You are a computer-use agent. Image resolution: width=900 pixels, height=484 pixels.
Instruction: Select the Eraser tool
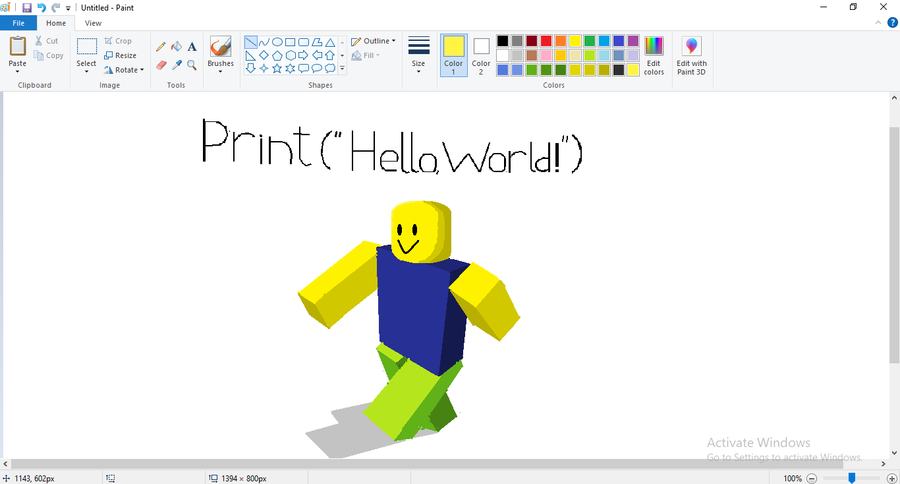[161, 65]
